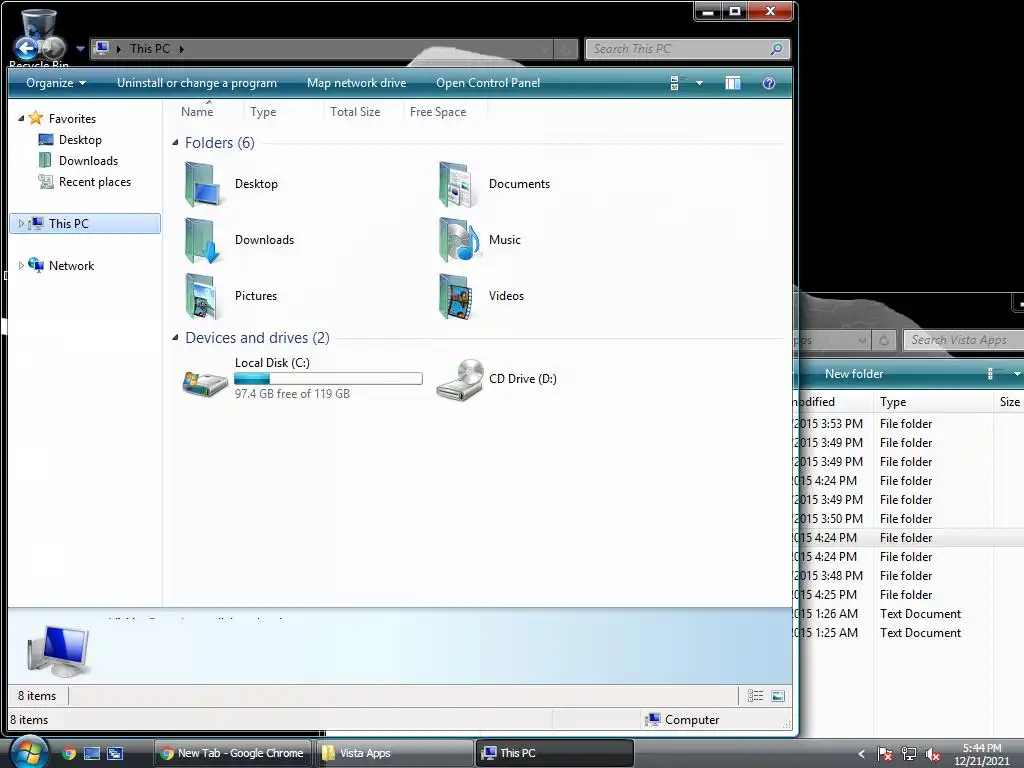
Task: Click the change view icon
Action: pyautogui.click(x=675, y=83)
